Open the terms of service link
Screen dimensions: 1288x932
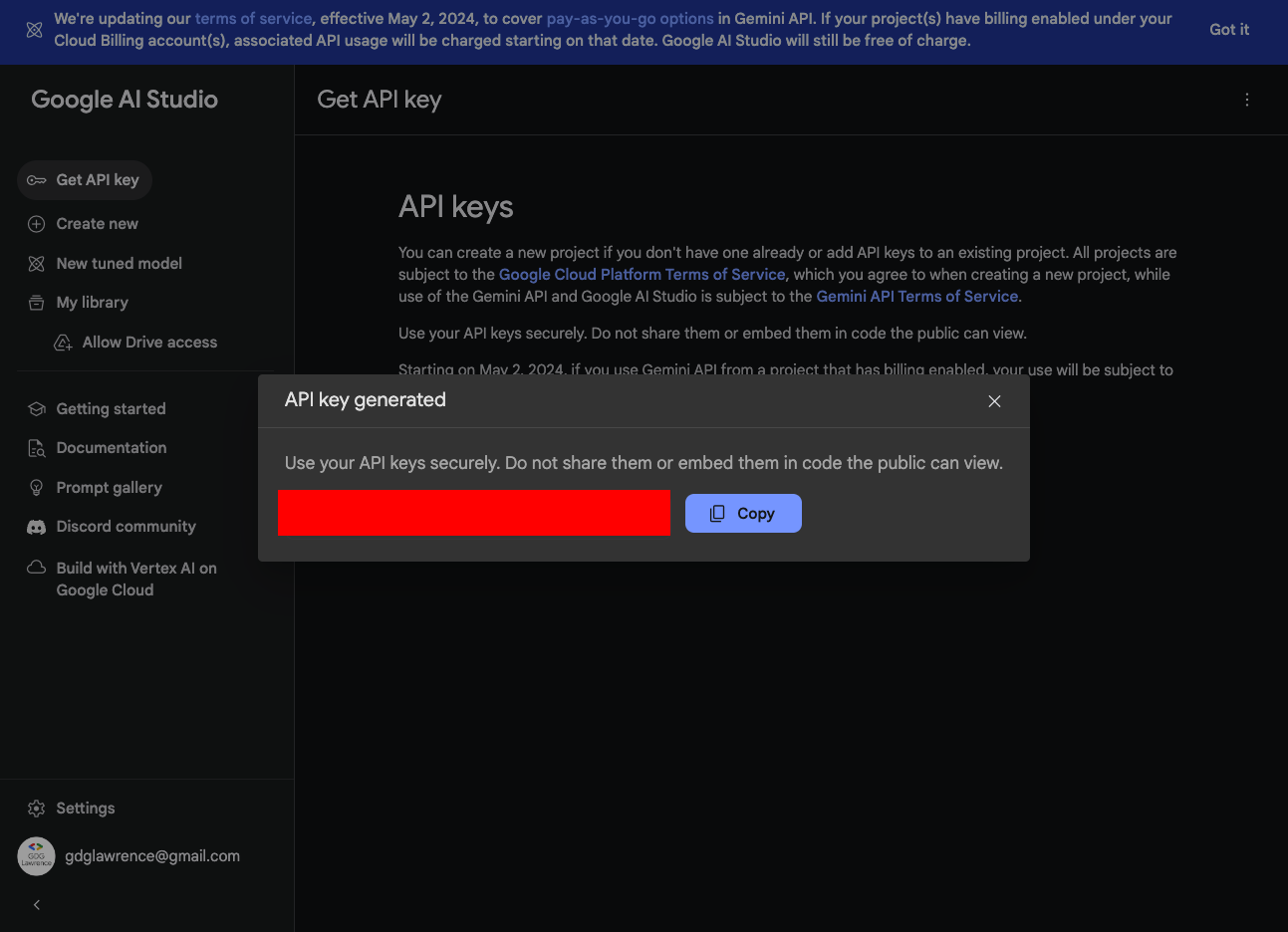[x=253, y=19]
